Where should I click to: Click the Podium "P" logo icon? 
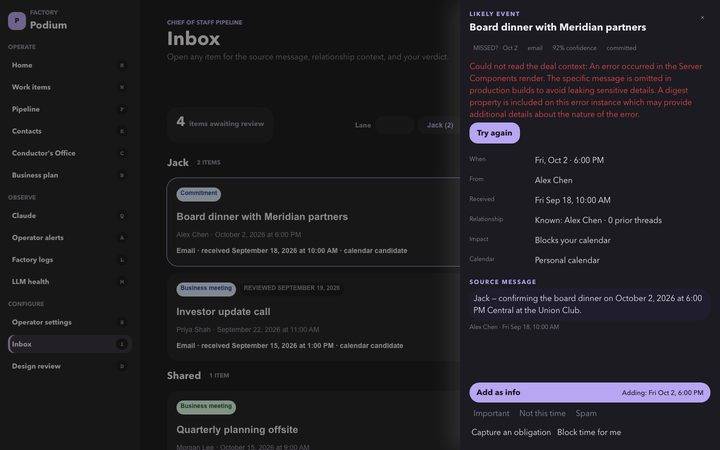(x=17, y=21)
